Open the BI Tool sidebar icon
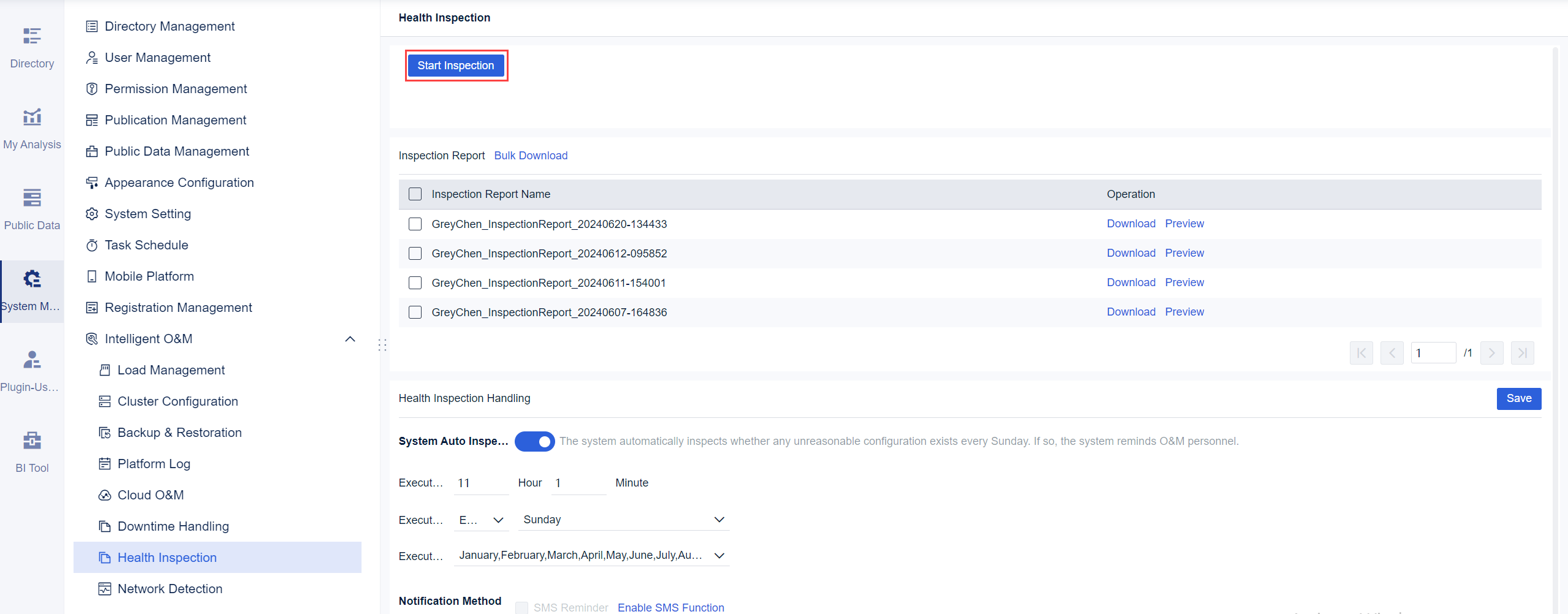 click(x=32, y=452)
